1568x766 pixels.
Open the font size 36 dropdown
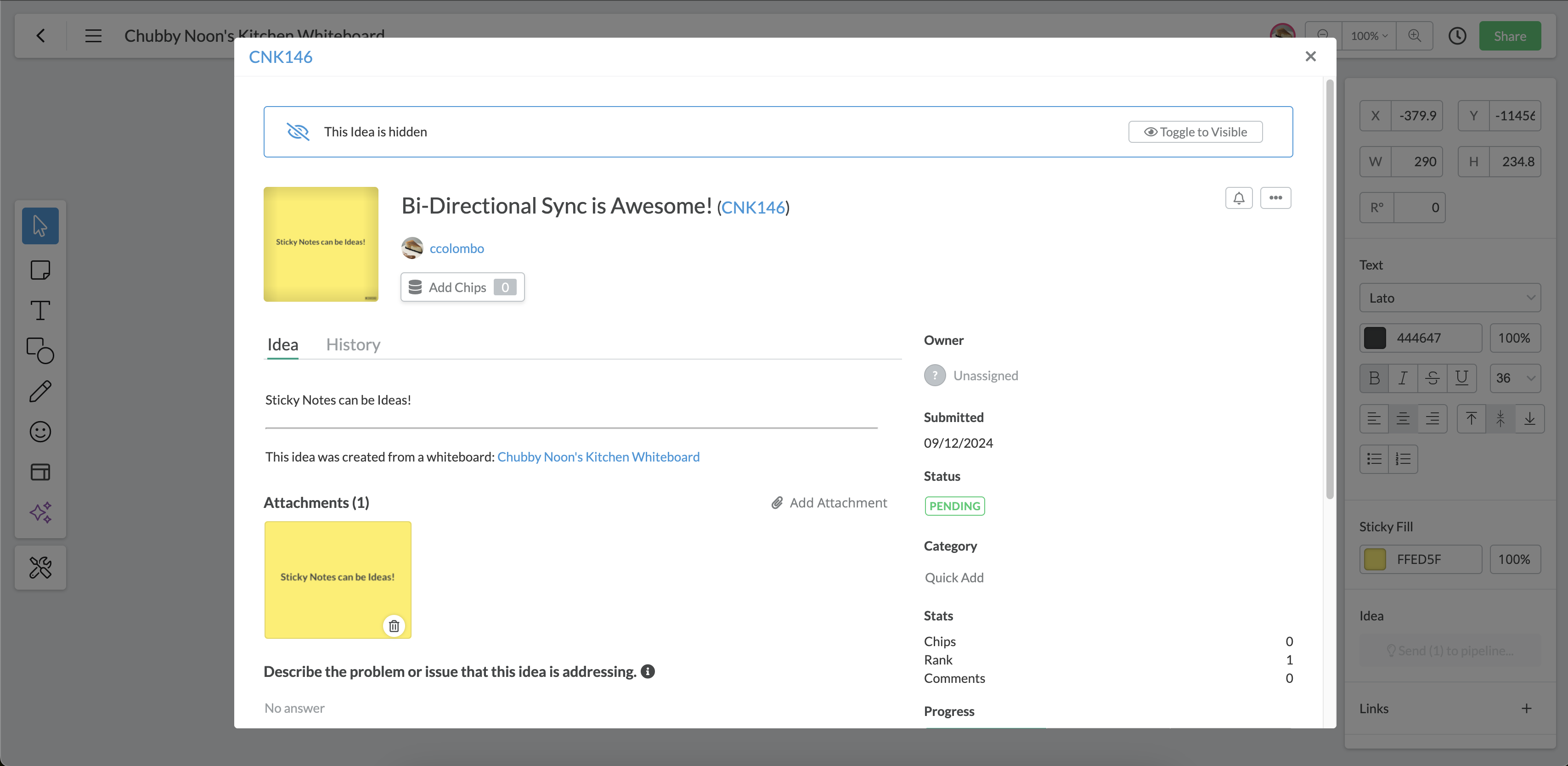(1515, 378)
